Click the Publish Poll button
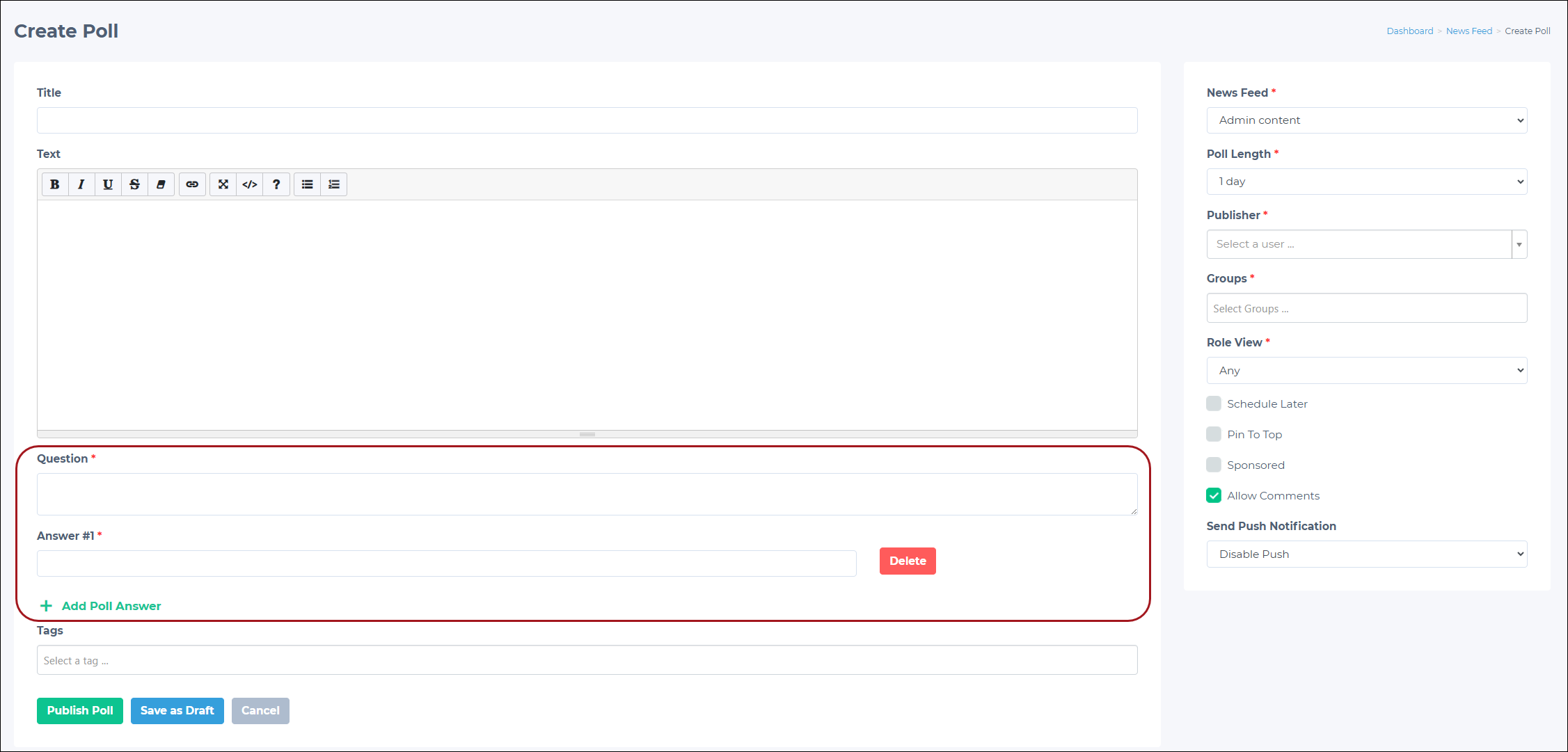The image size is (1568, 752). tap(80, 711)
